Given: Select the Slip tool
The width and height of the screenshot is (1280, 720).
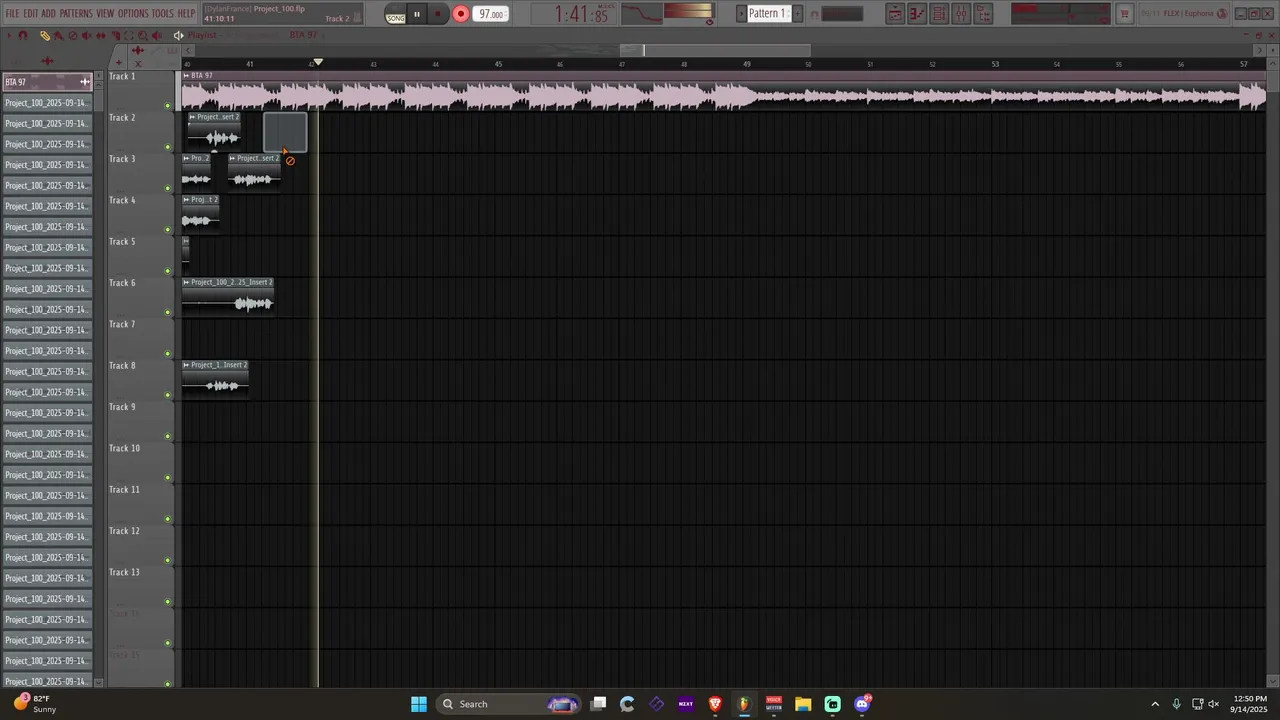Looking at the screenshot, I should click(x=100, y=35).
